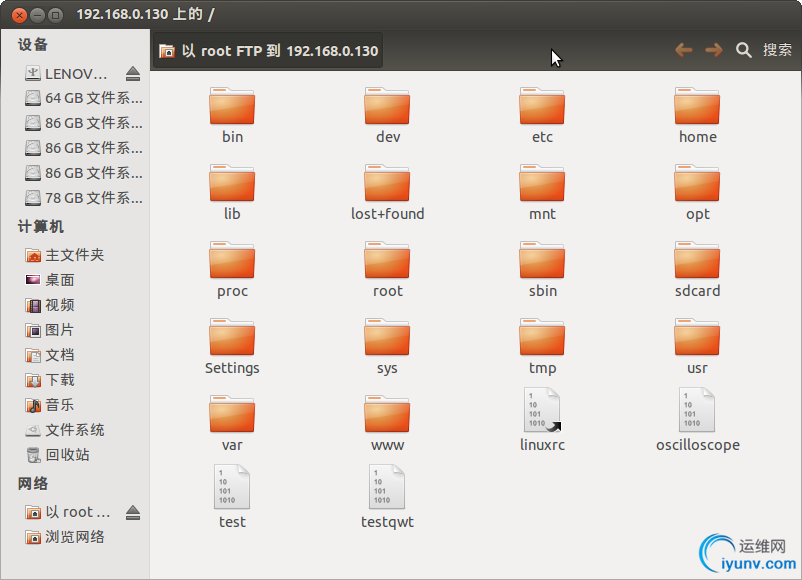Open 回收站 trash in sidebar
802x580 pixels.
click(57, 455)
